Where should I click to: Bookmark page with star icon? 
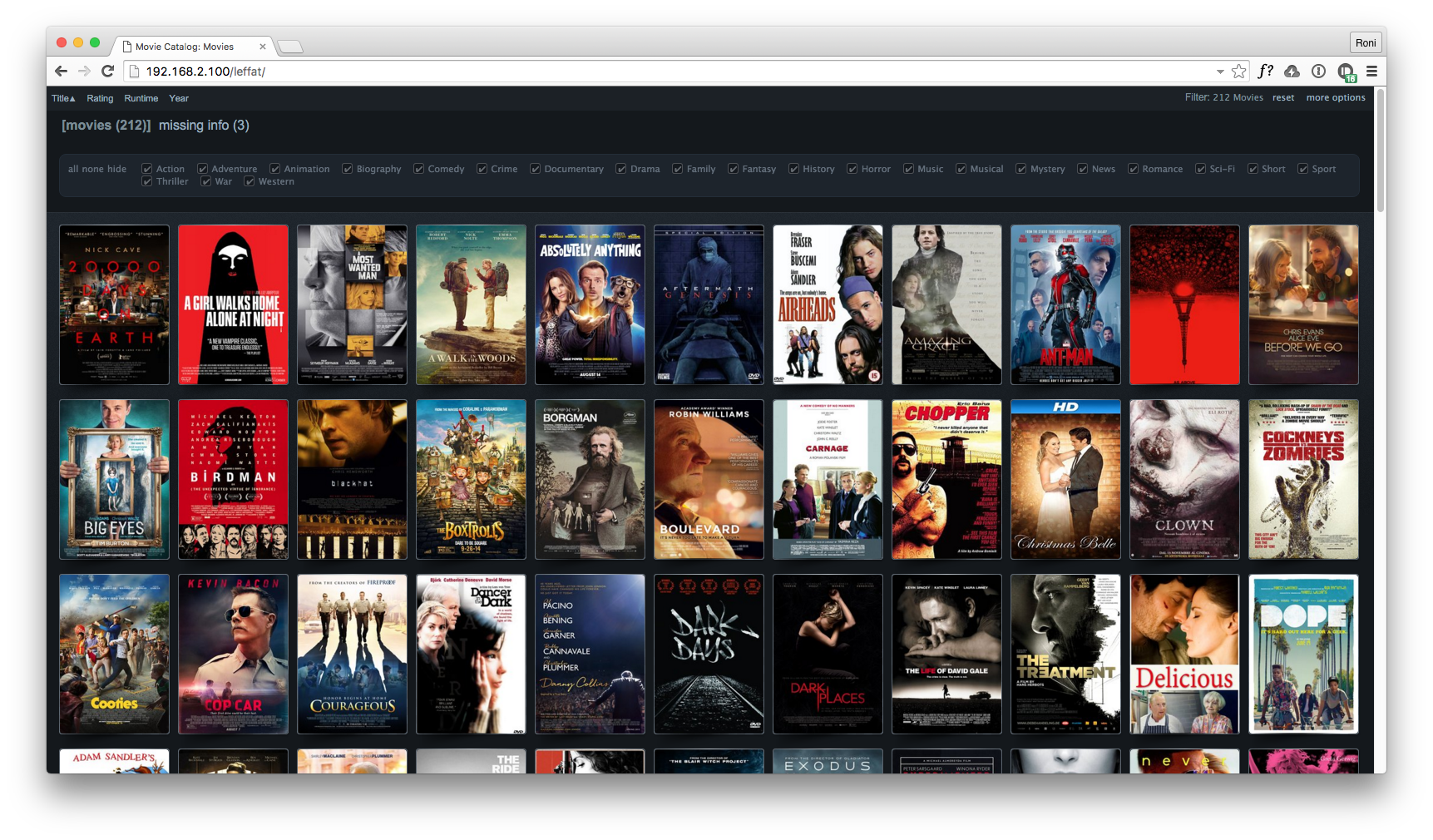(1238, 72)
